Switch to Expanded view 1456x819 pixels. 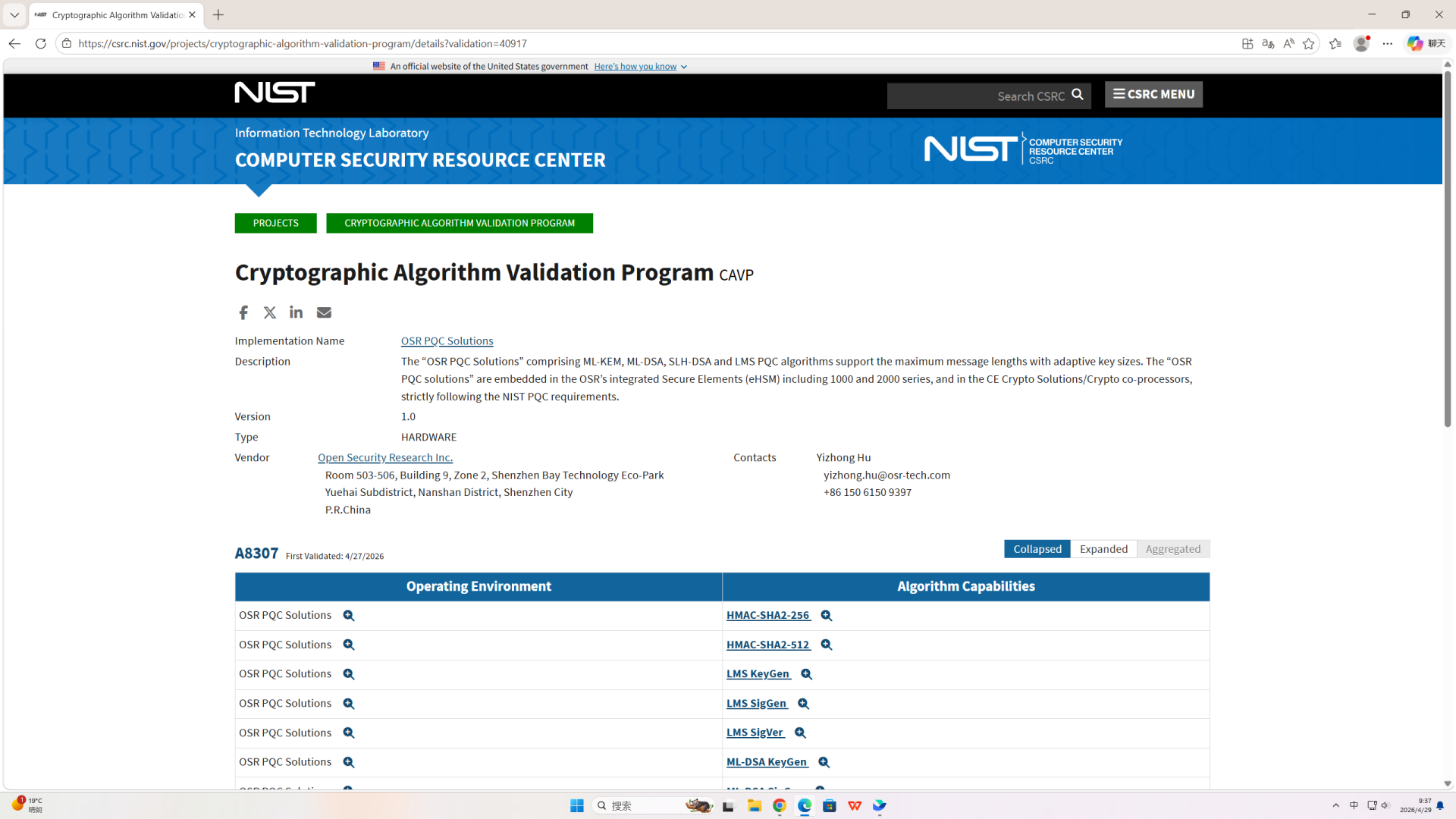tap(1103, 549)
